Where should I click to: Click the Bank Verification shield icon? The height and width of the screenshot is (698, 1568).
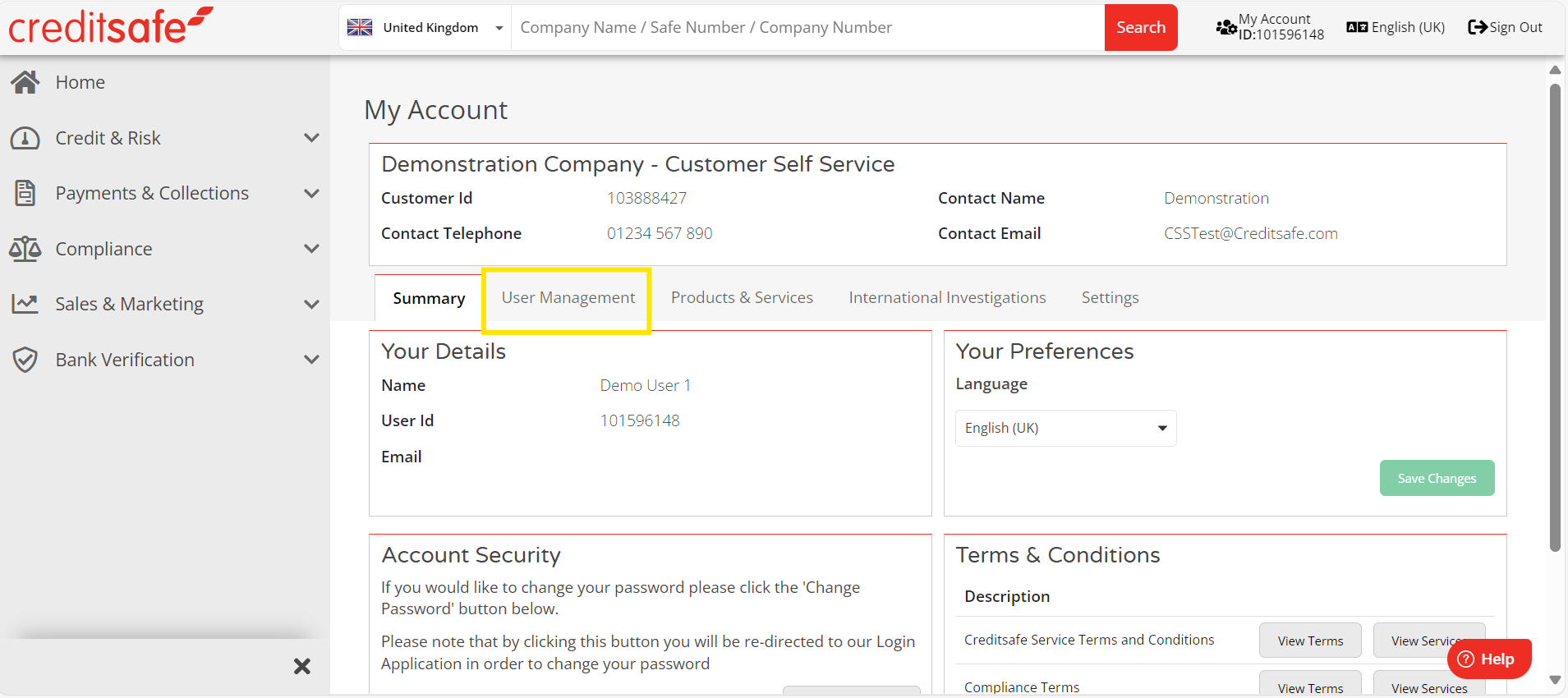[x=25, y=360]
